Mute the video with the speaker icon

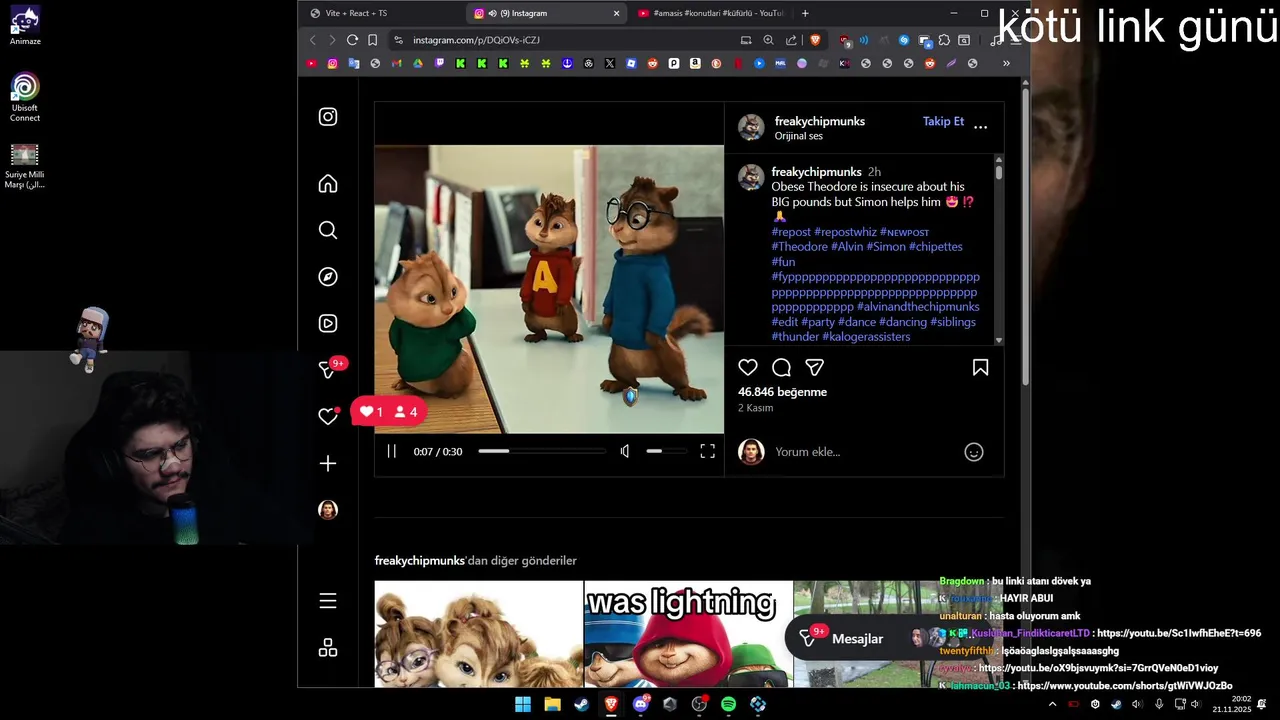625,451
